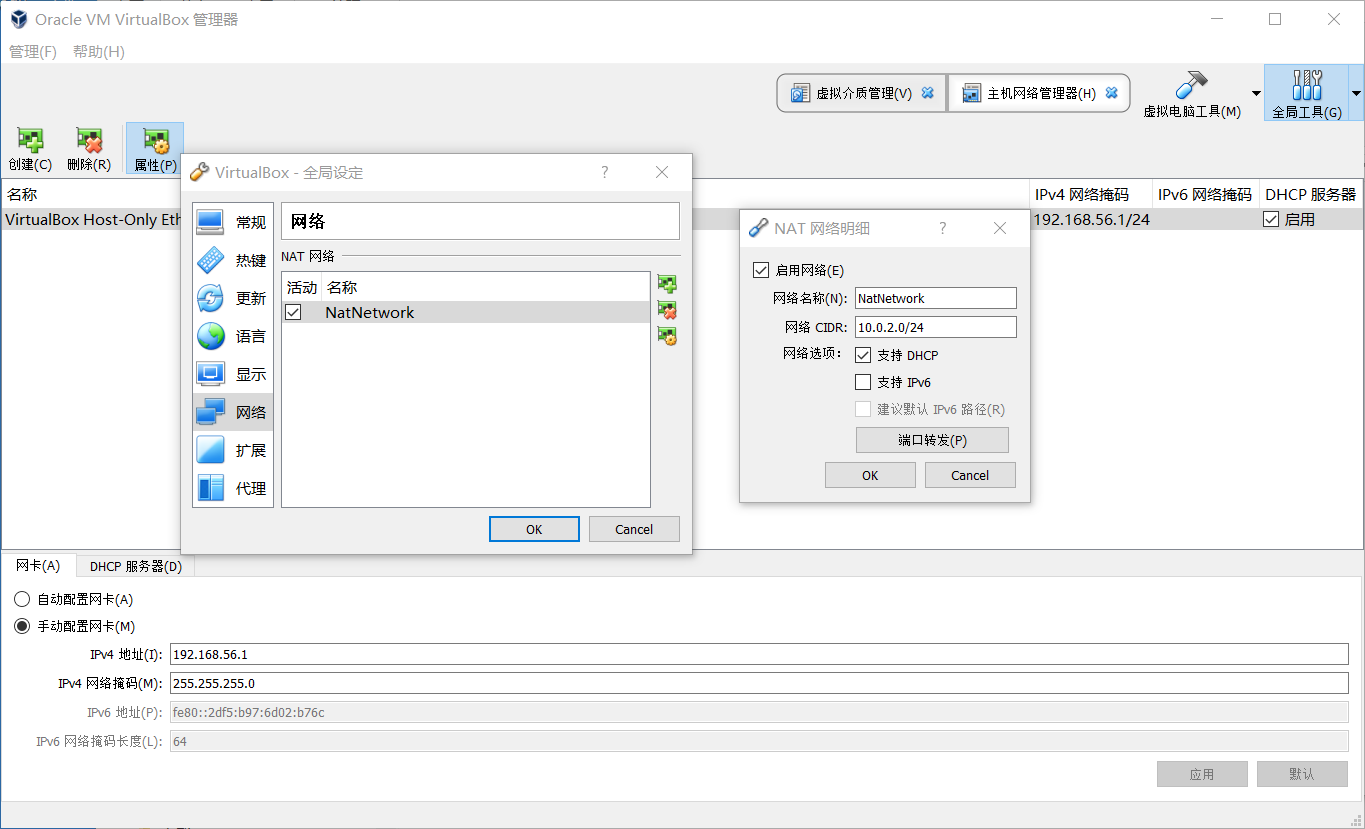
Task: Switch to Adapter (网卡) tab
Action: pyautogui.click(x=38, y=565)
